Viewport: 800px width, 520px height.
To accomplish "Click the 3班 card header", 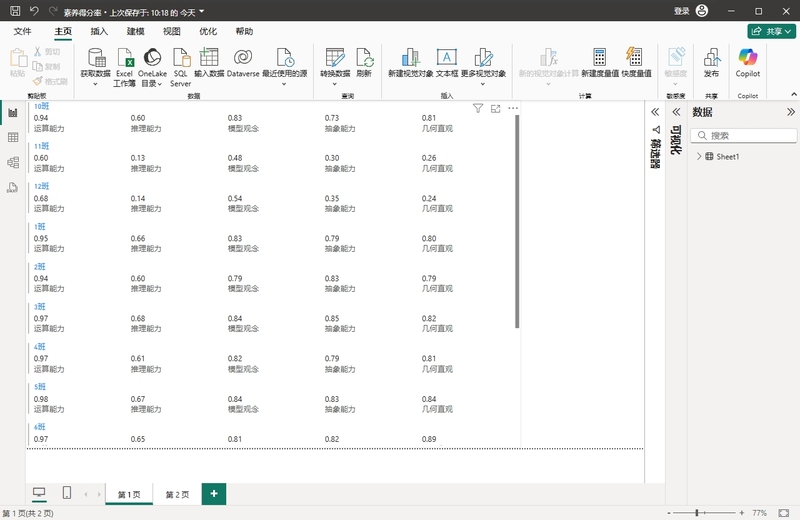I will [x=40, y=306].
